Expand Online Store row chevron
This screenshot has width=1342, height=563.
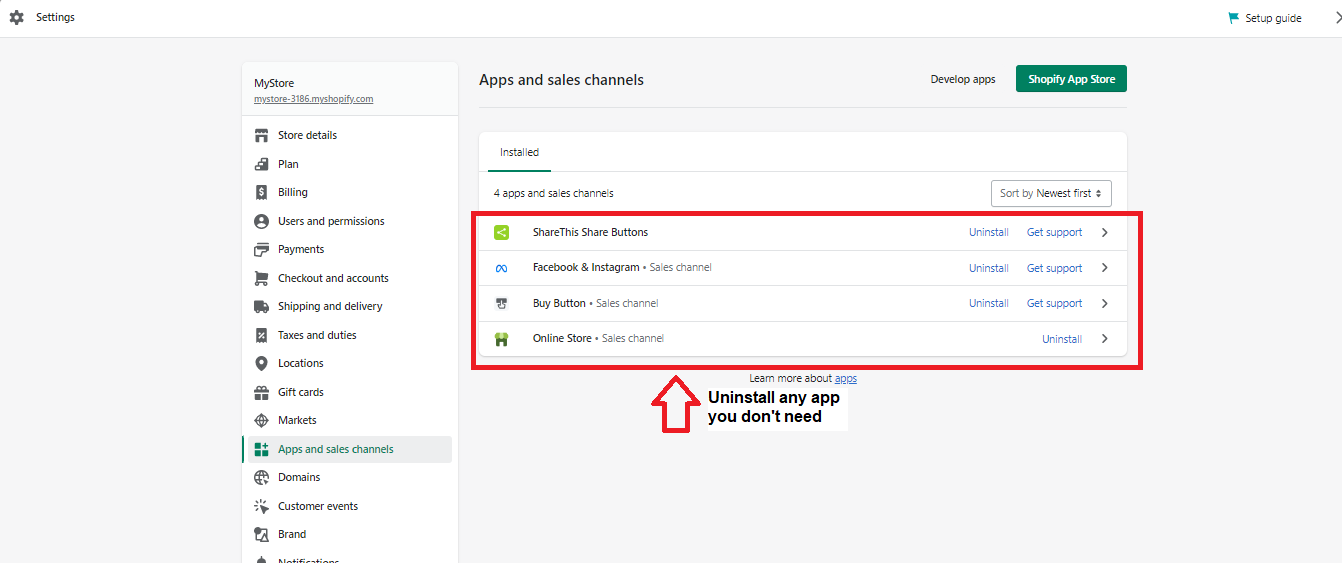coord(1105,339)
